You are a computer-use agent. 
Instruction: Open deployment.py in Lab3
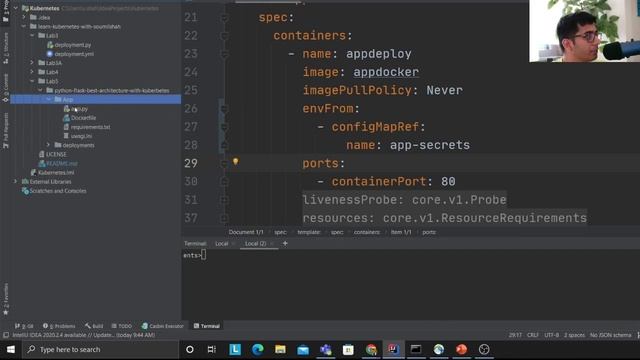pyautogui.click(x=73, y=45)
